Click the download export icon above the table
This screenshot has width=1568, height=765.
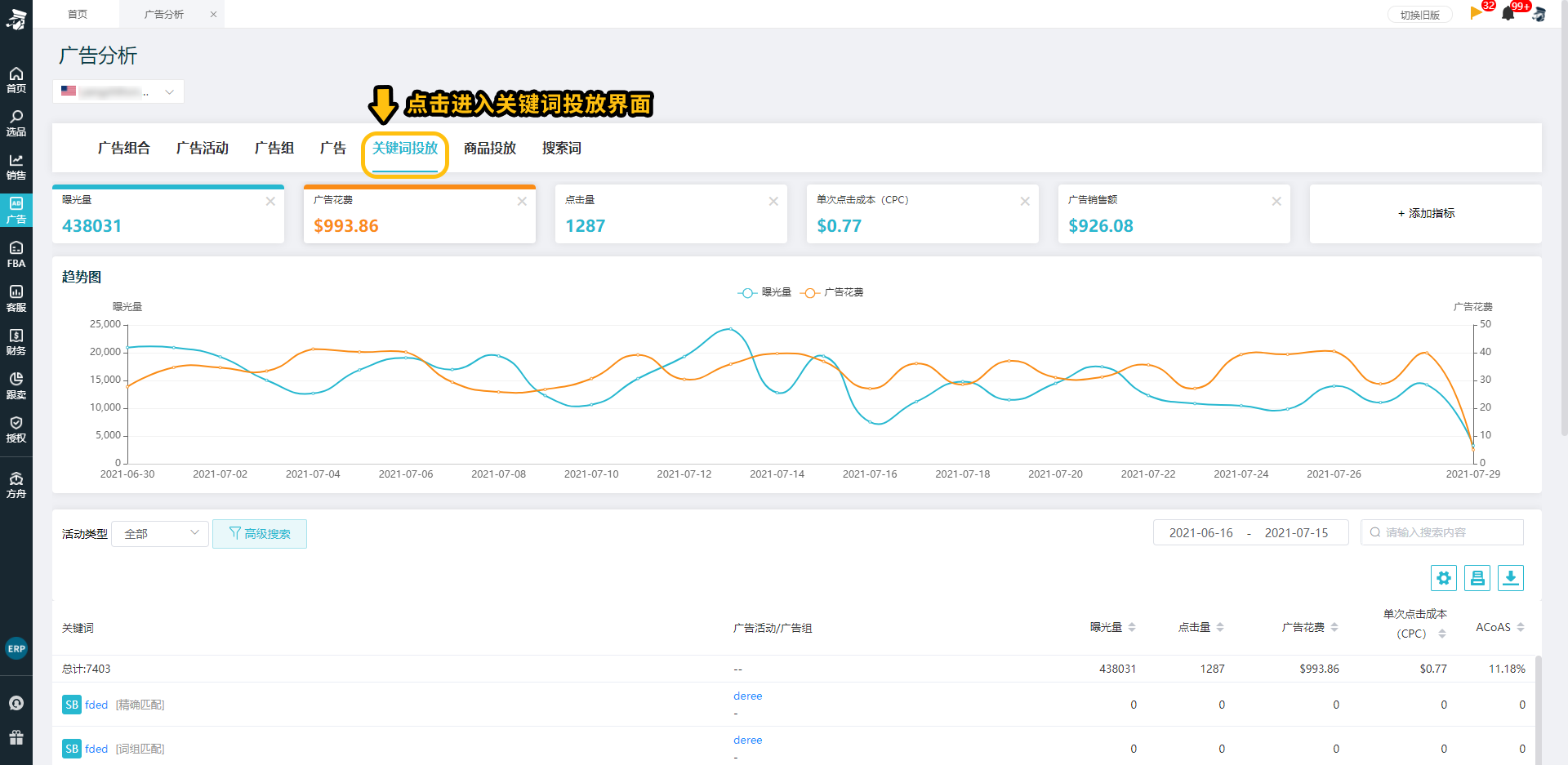click(1511, 578)
